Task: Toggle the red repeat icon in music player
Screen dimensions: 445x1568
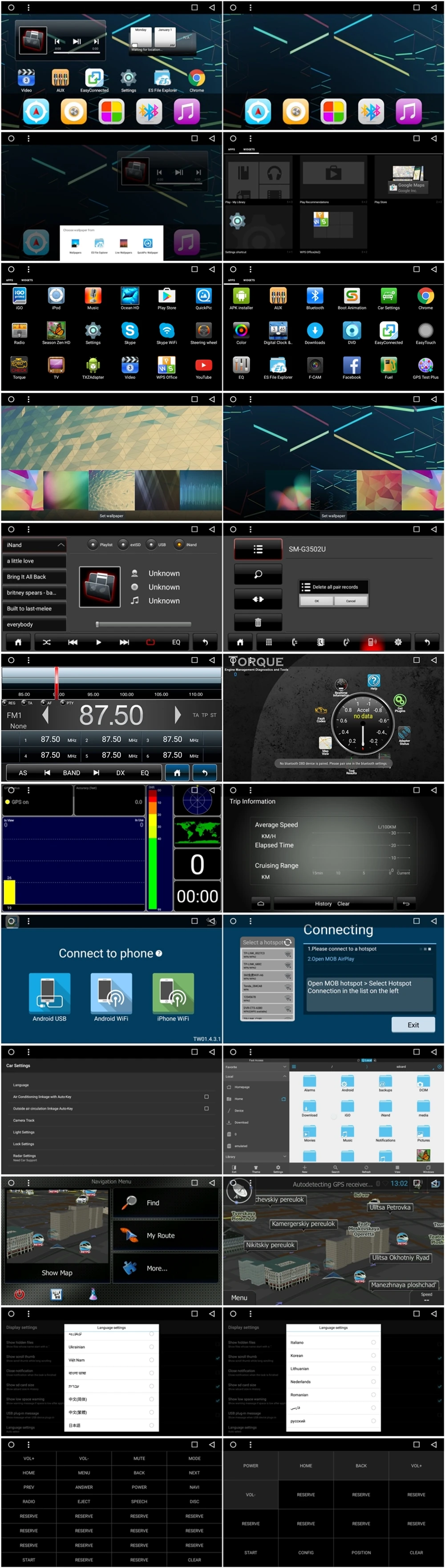Action: pyautogui.click(x=150, y=642)
